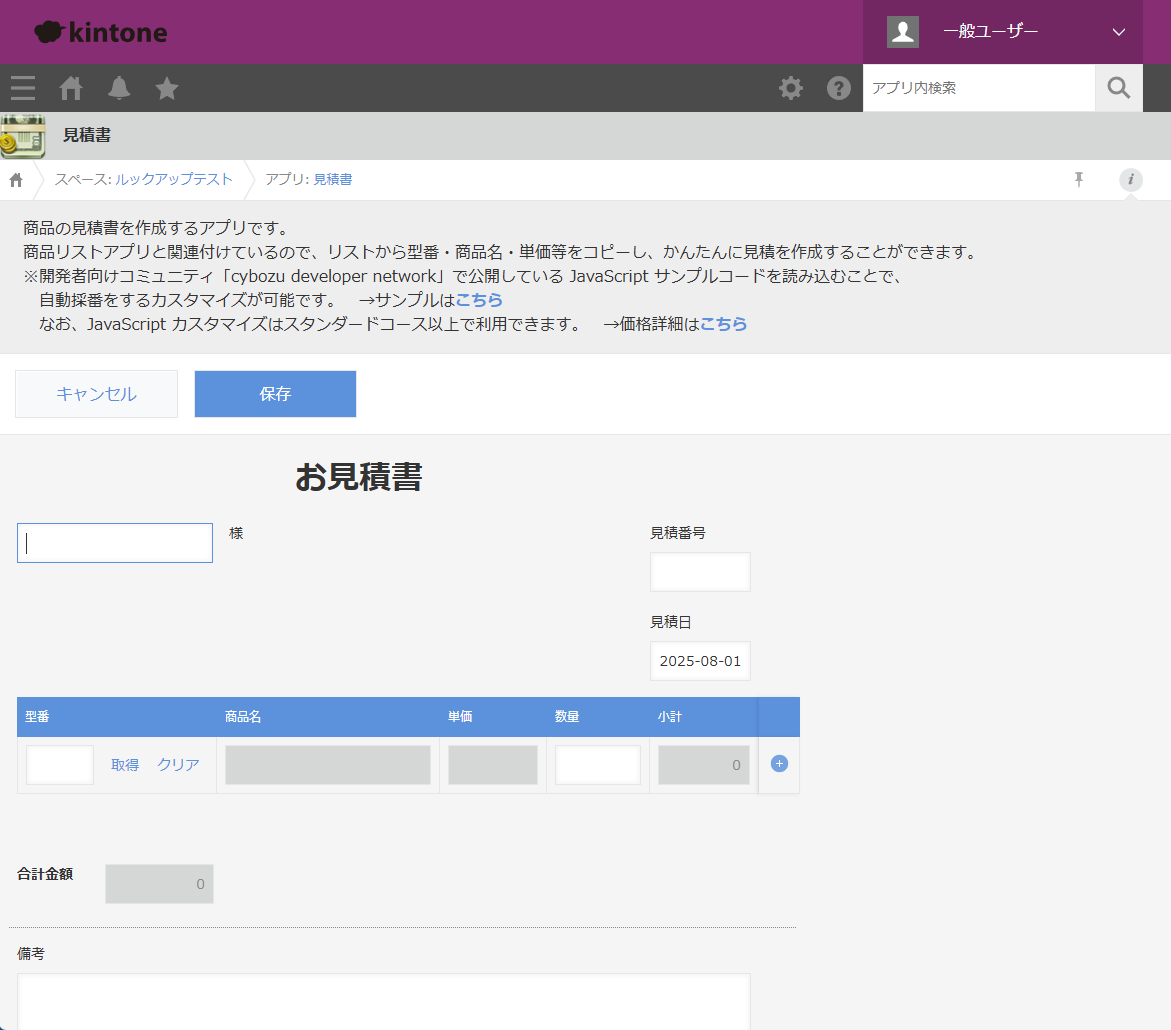Click the 保存 button

coord(275,394)
